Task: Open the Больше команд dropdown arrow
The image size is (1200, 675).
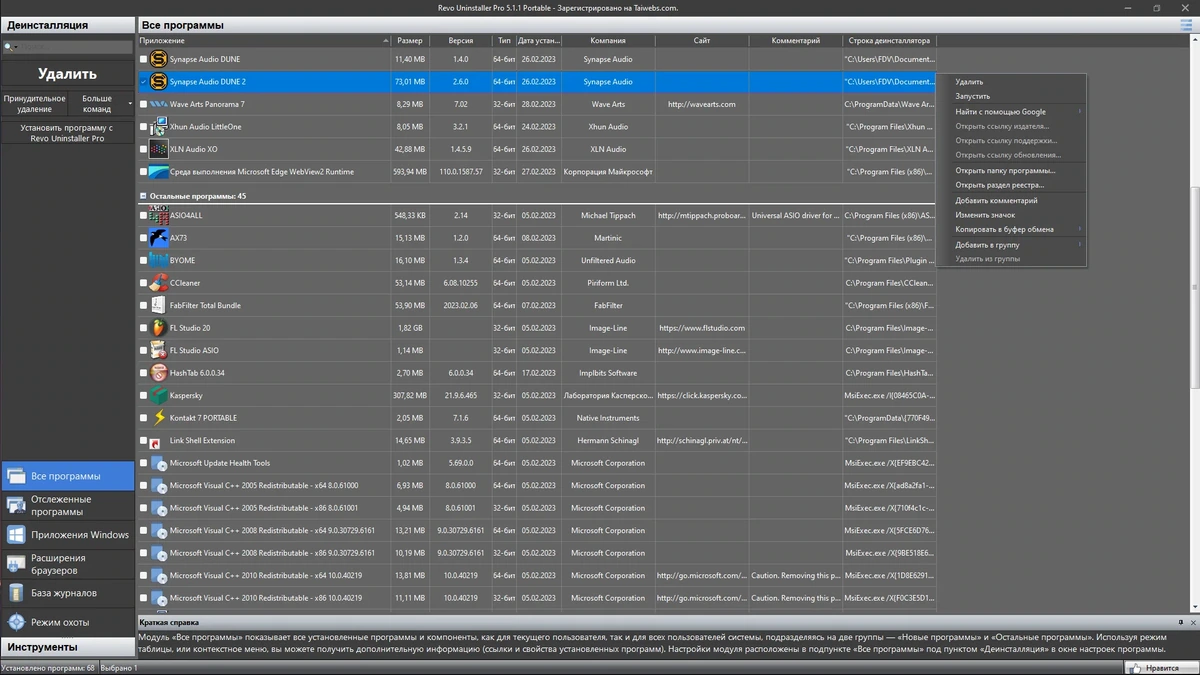Action: coord(129,103)
